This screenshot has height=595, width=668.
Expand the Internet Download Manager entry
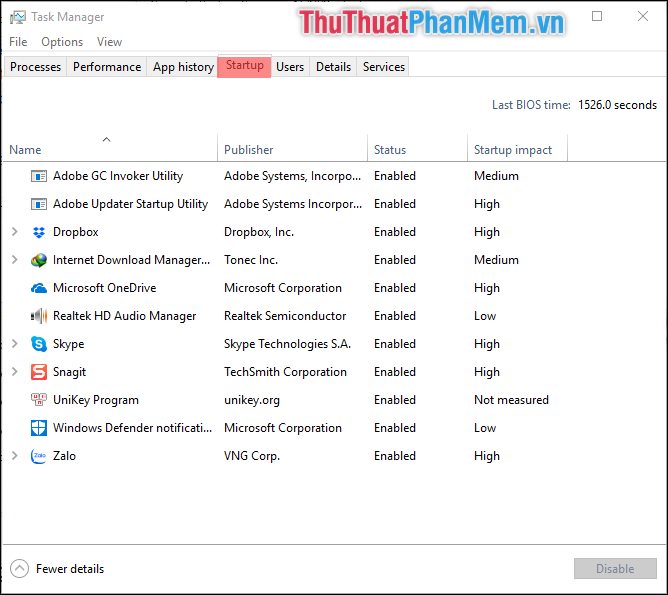point(14,260)
